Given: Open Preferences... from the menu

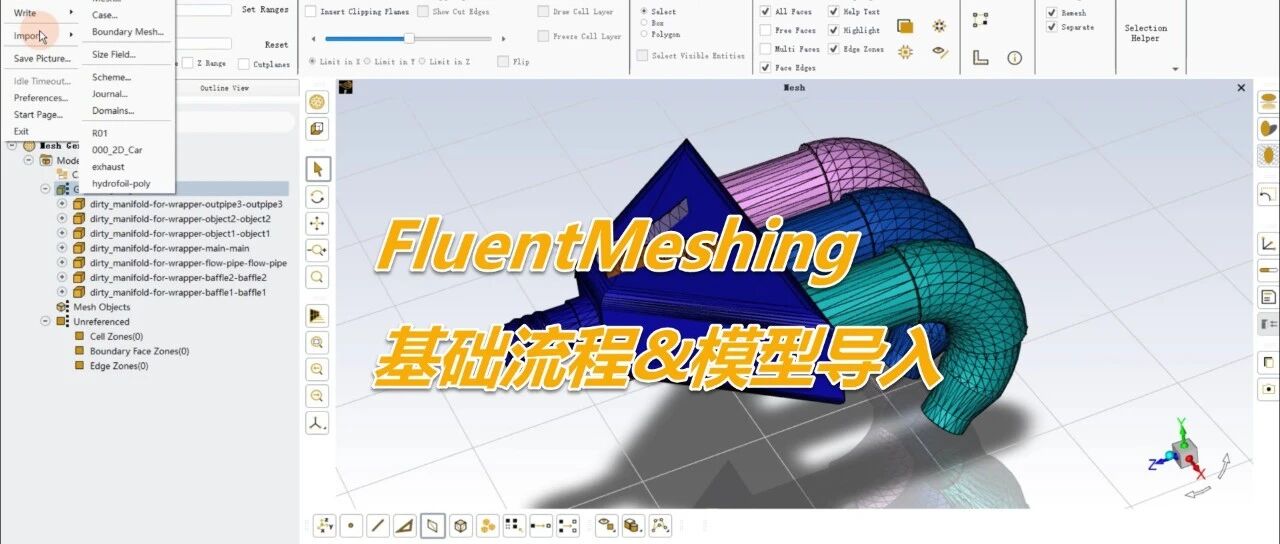Looking at the screenshot, I should pos(41,98).
